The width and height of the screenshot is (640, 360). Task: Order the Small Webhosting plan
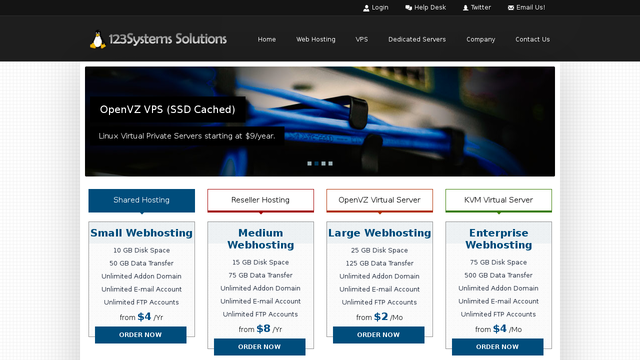tap(140, 335)
